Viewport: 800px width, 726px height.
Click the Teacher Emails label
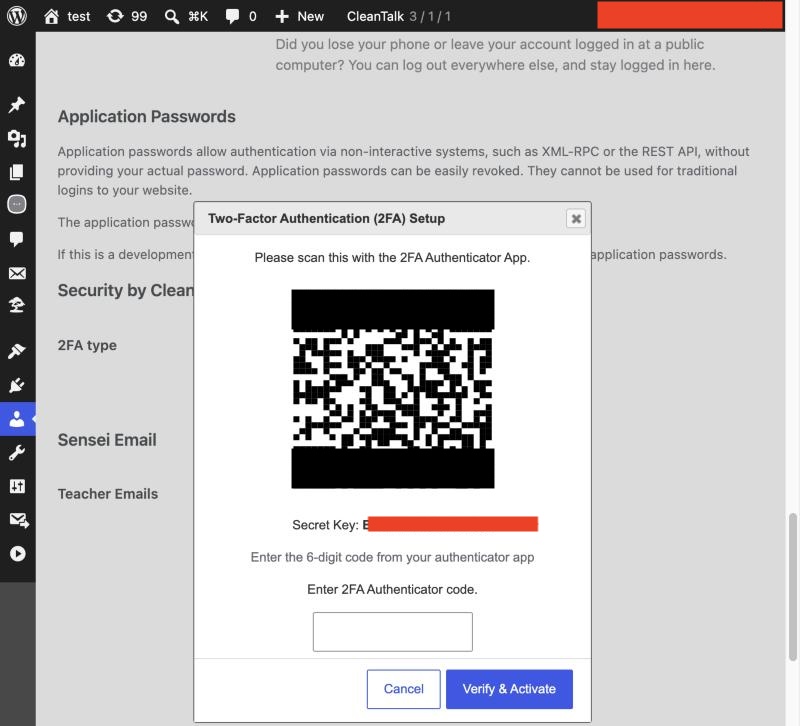pos(108,494)
